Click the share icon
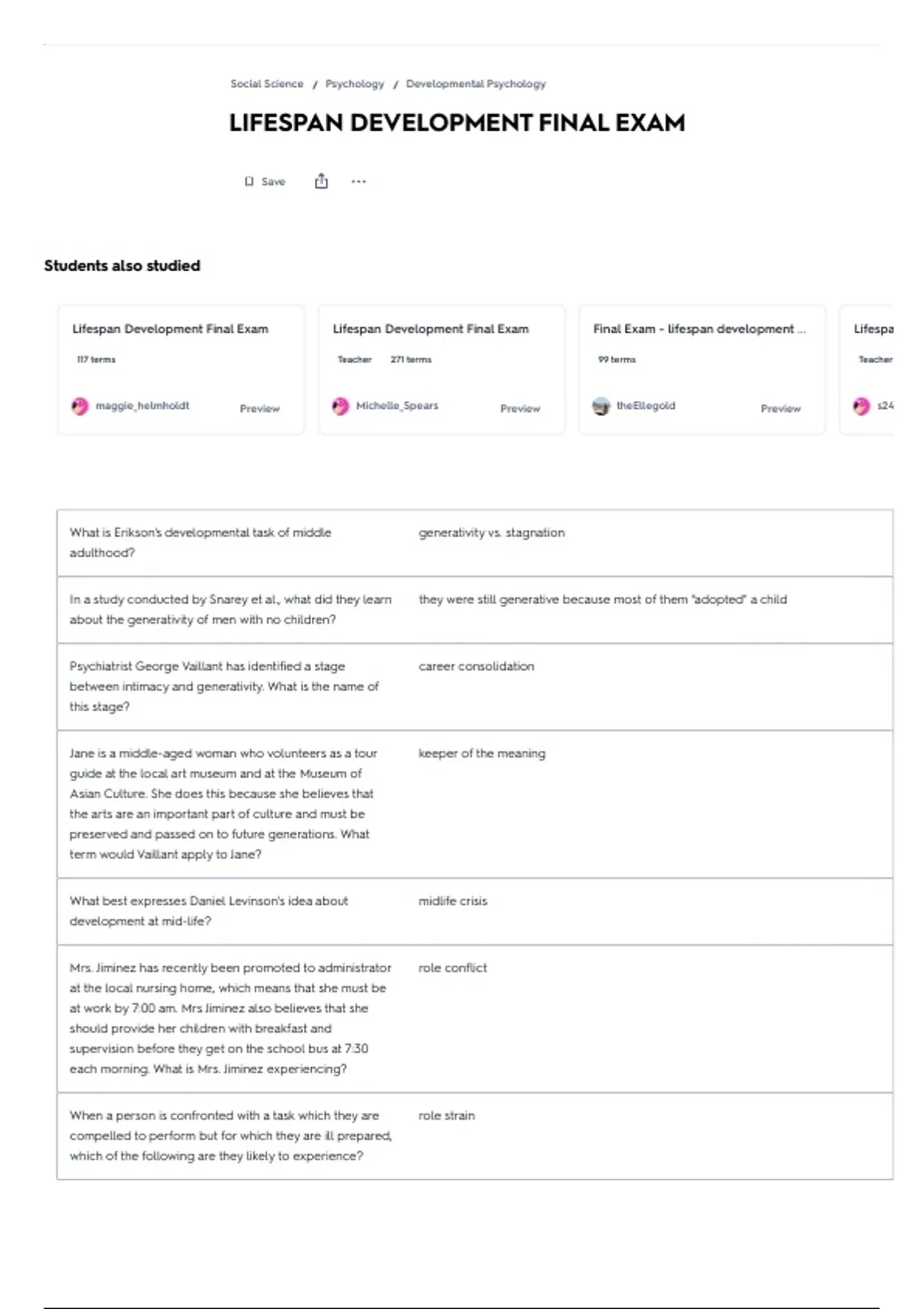Image resolution: width=924 pixels, height=1309 pixels. click(x=321, y=182)
